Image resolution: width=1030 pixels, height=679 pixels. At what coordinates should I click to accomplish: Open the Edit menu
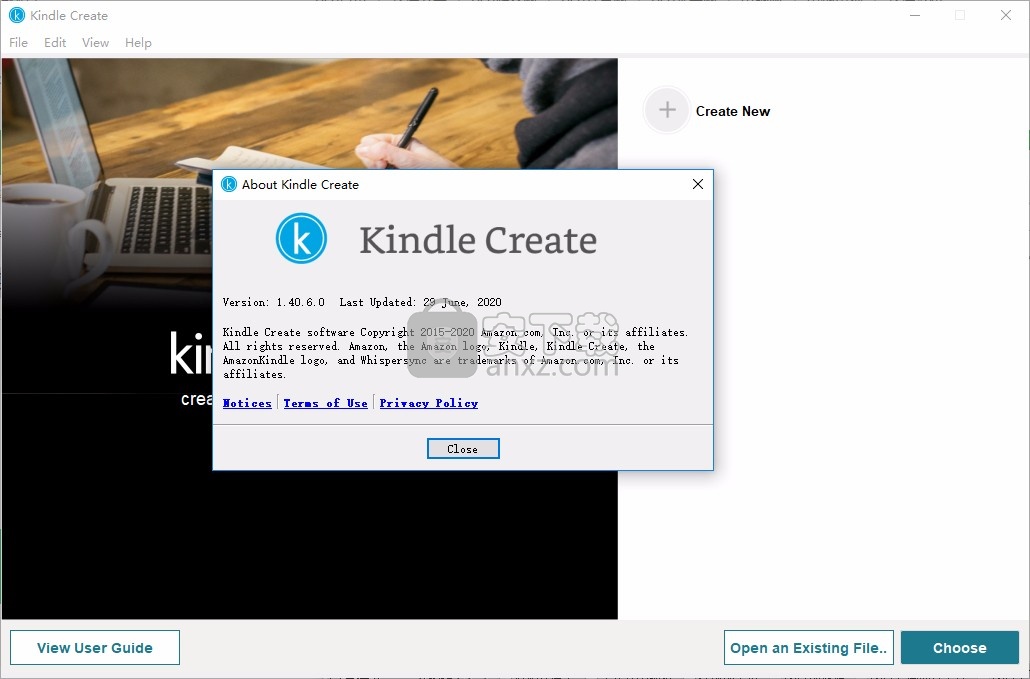click(x=55, y=43)
